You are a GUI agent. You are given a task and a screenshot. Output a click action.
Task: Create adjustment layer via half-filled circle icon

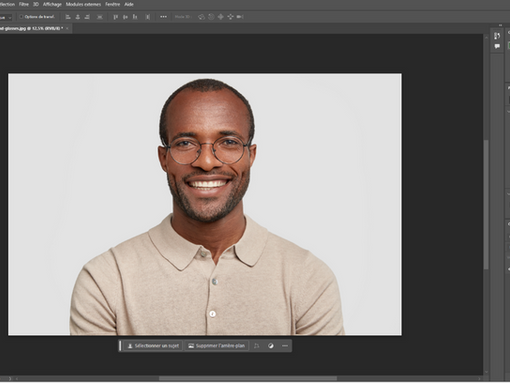coord(271,346)
